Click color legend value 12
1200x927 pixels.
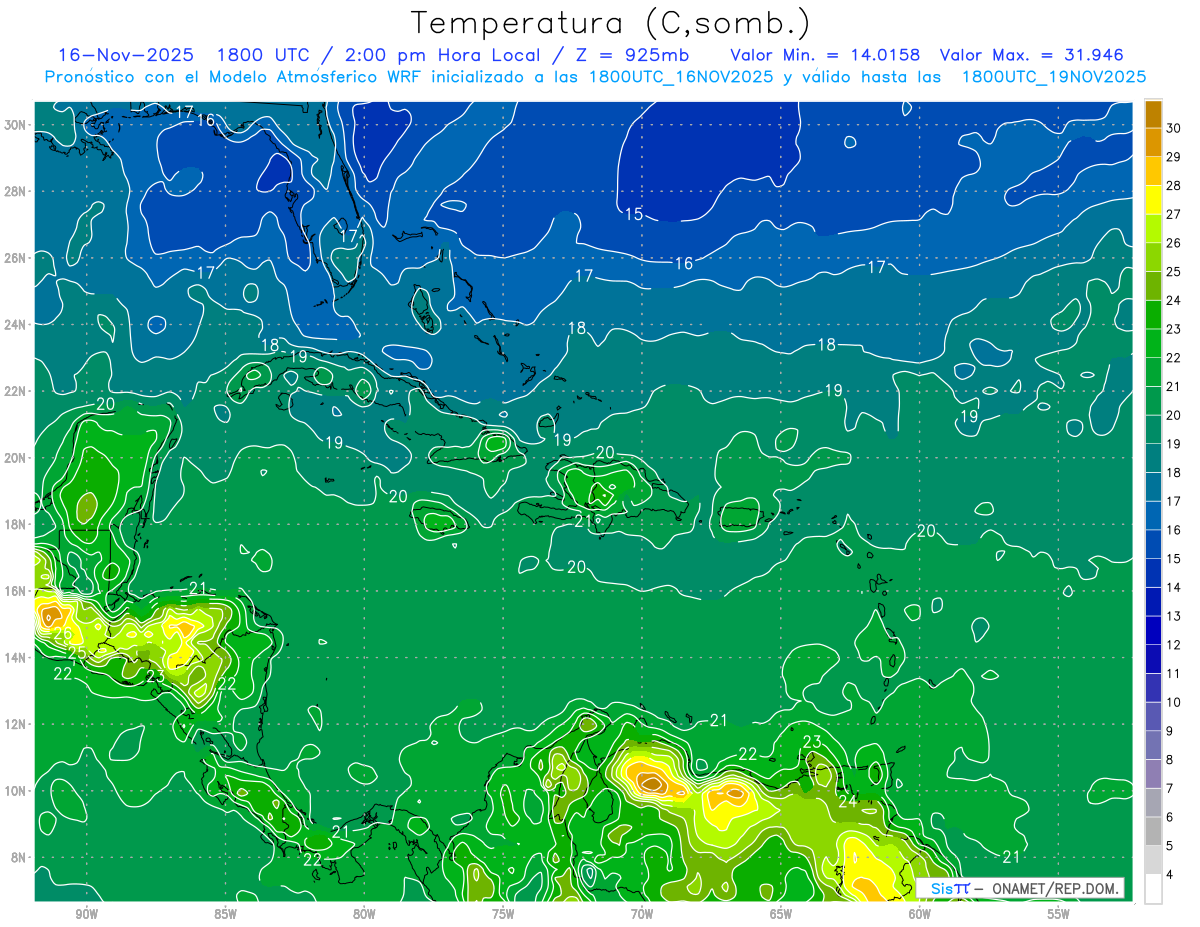click(1174, 645)
